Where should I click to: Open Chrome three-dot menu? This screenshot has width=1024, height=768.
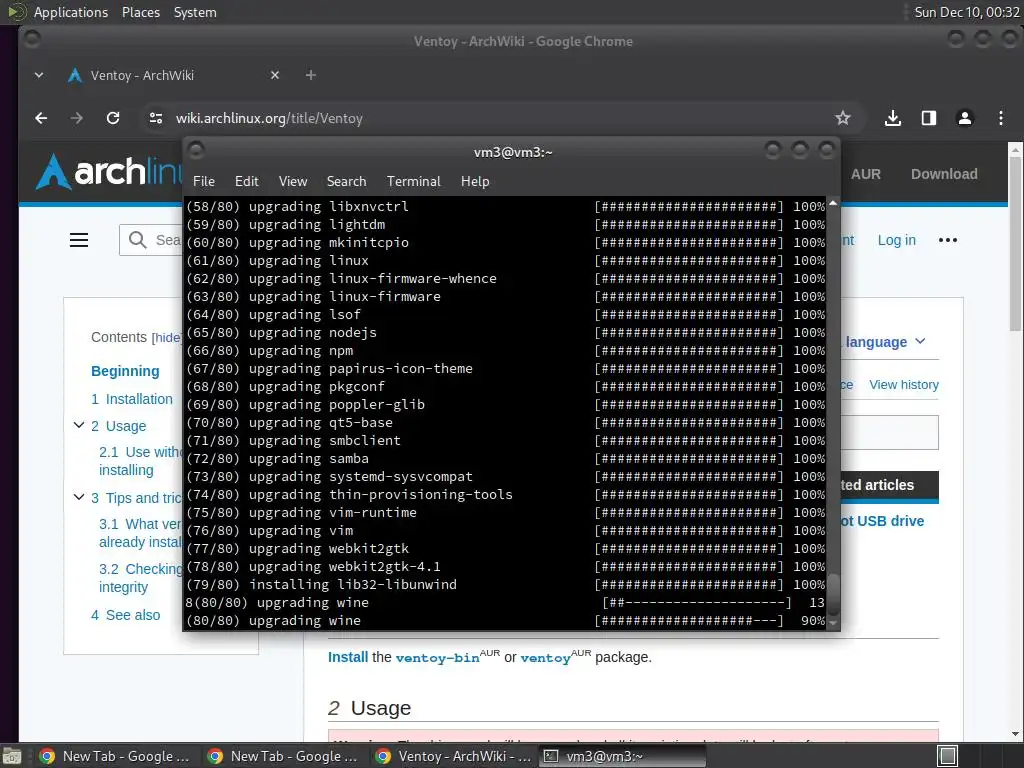click(1000, 118)
